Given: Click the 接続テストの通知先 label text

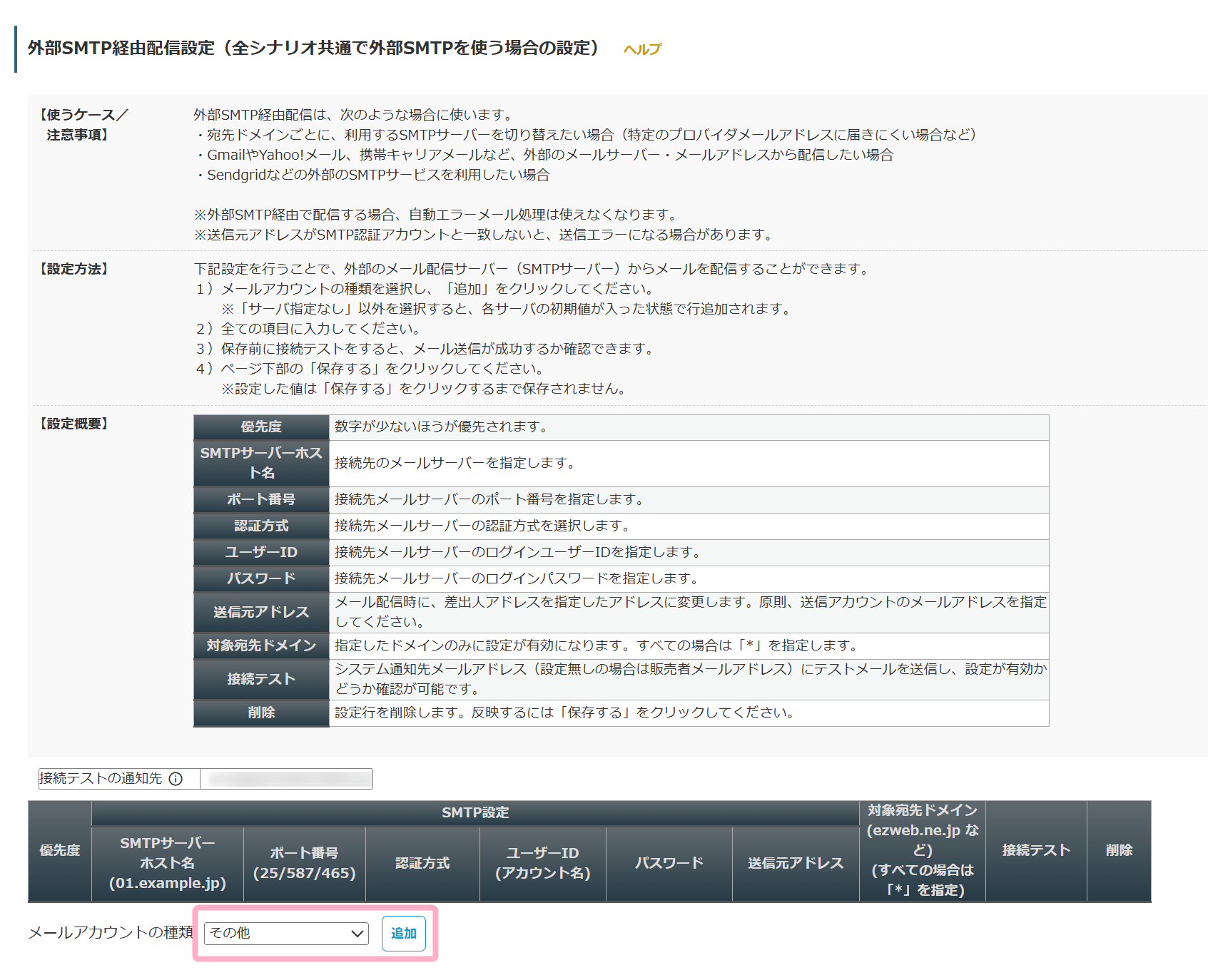Looking at the screenshot, I should [101, 779].
